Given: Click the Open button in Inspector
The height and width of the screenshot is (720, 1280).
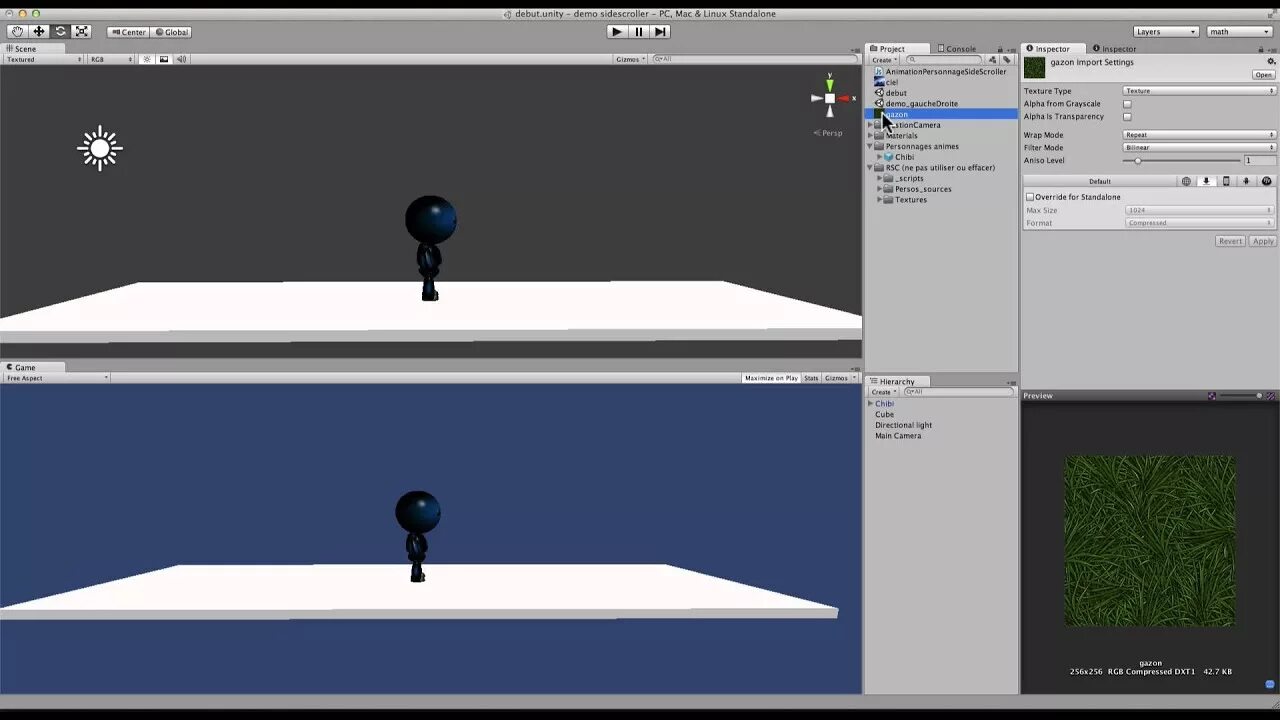Looking at the screenshot, I should (x=1264, y=75).
